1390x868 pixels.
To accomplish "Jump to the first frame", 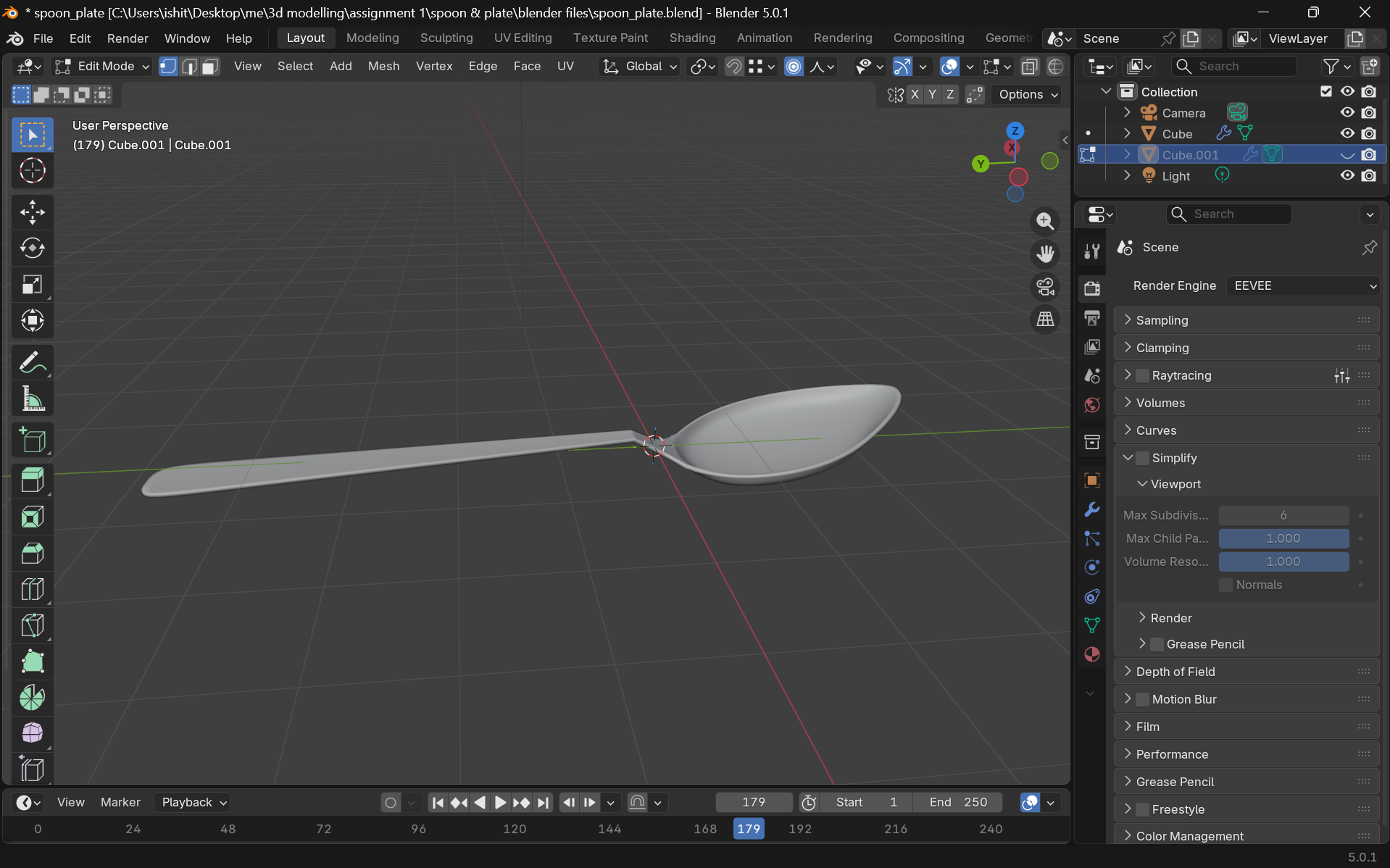I will [x=437, y=802].
